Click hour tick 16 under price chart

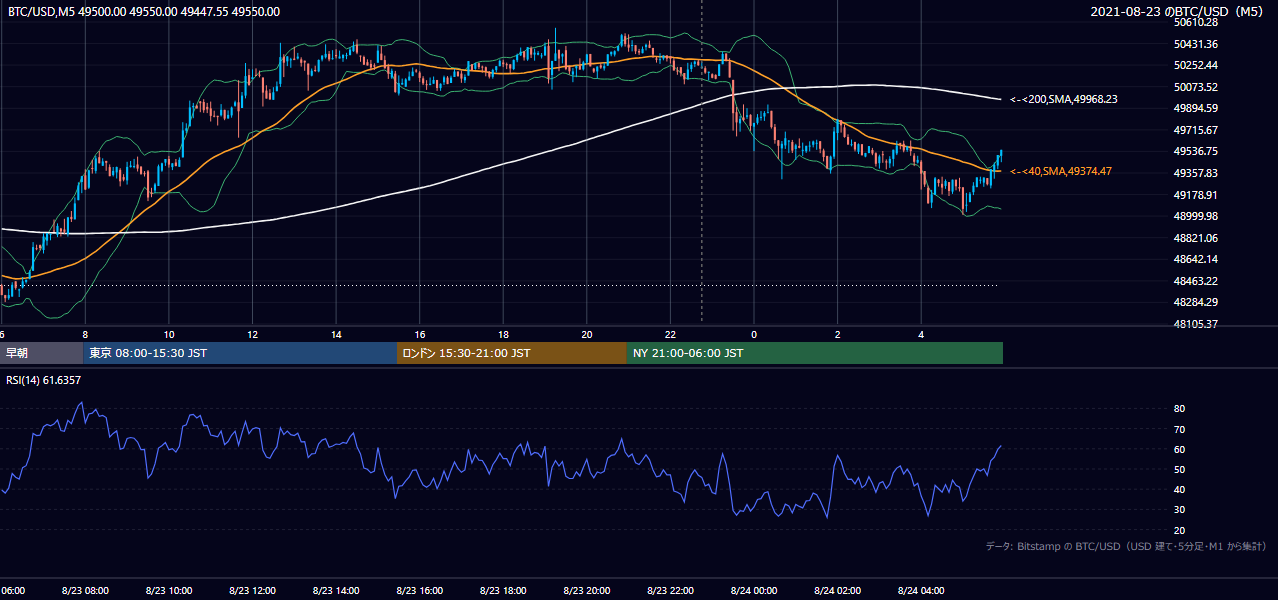pos(420,334)
